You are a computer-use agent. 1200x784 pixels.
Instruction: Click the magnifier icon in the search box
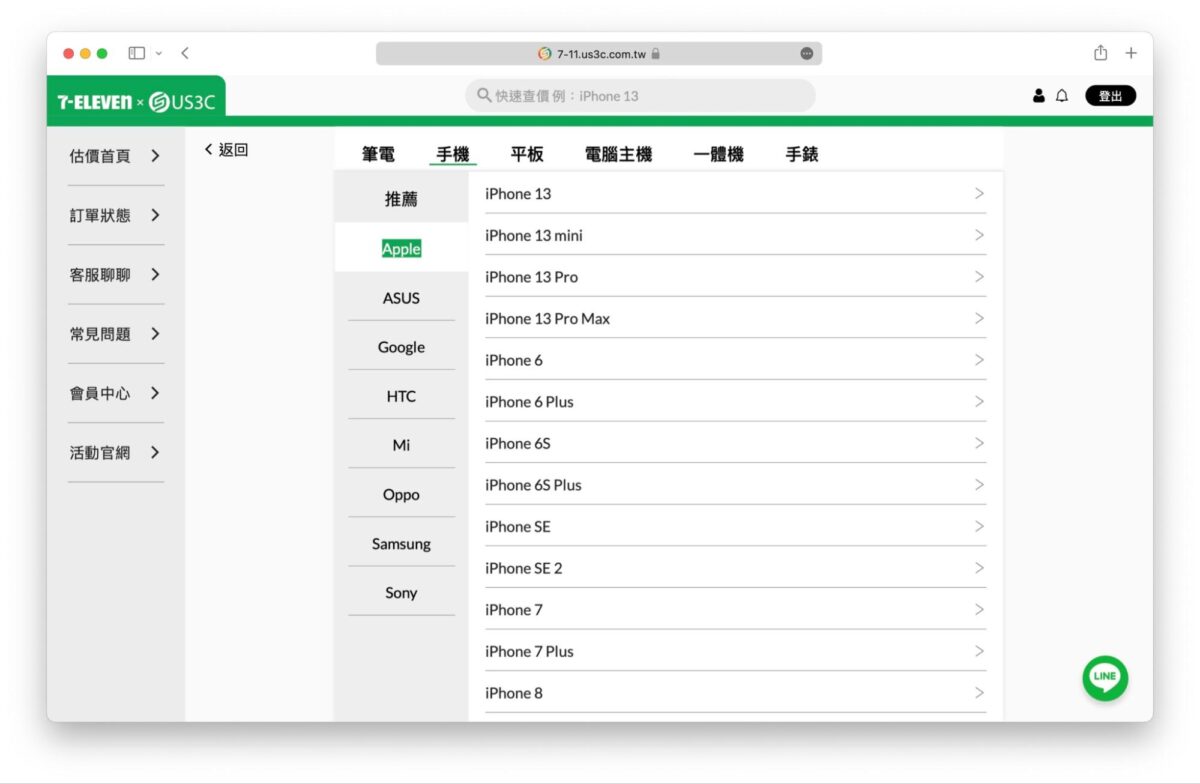(x=484, y=96)
